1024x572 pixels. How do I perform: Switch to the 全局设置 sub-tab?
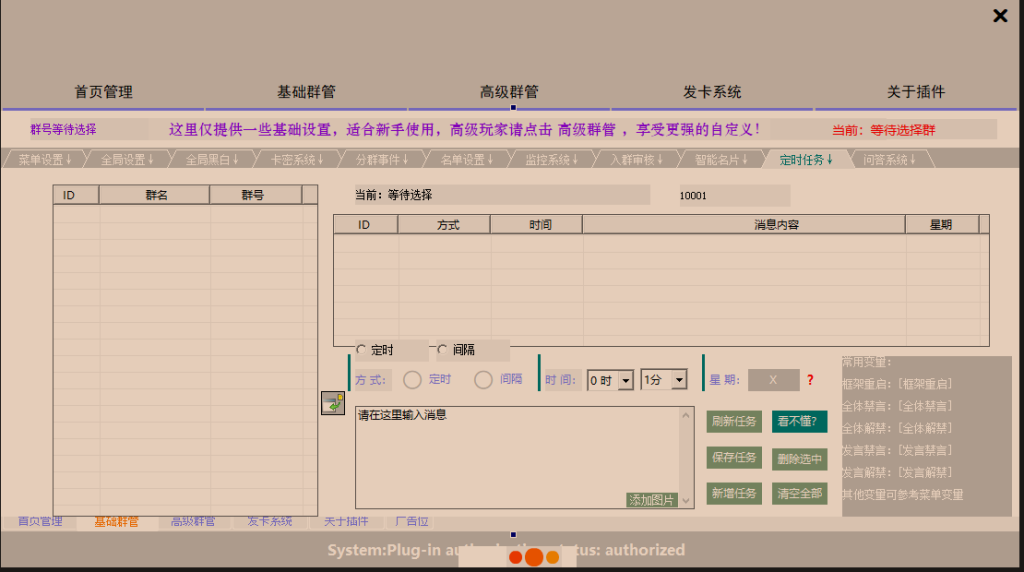(127, 159)
